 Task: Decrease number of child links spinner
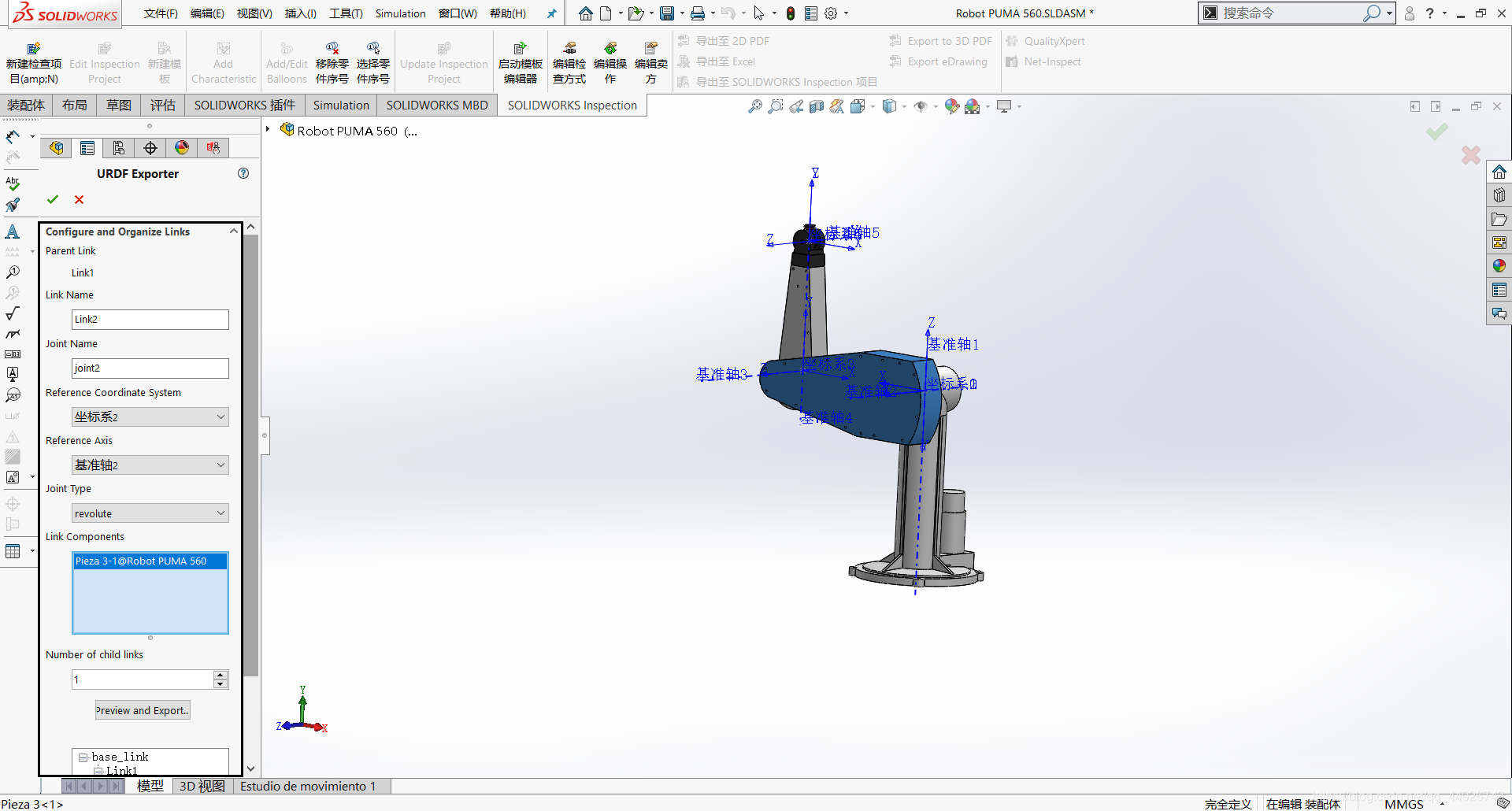220,684
